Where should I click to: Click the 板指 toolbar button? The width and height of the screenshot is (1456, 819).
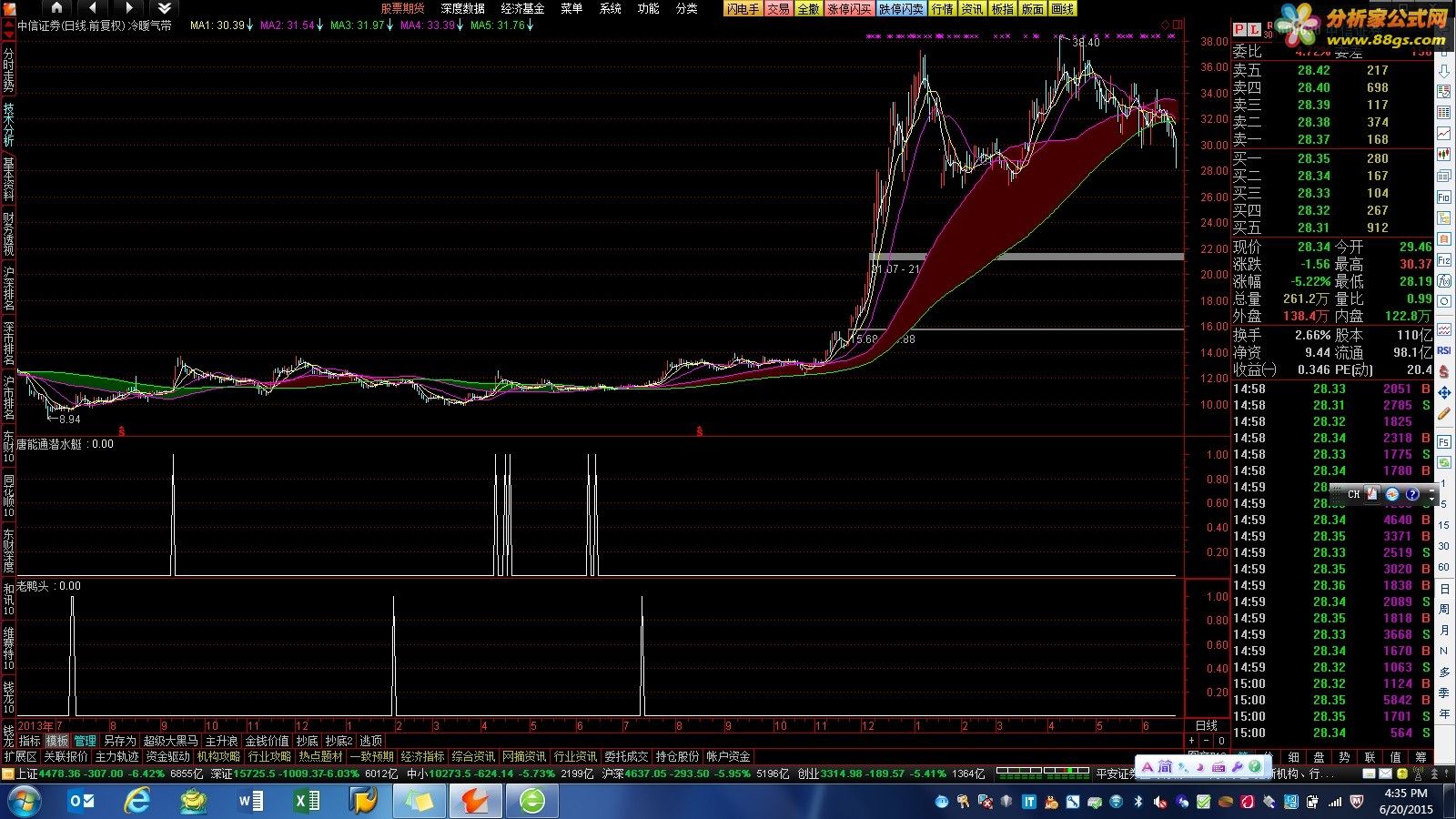click(x=1002, y=9)
